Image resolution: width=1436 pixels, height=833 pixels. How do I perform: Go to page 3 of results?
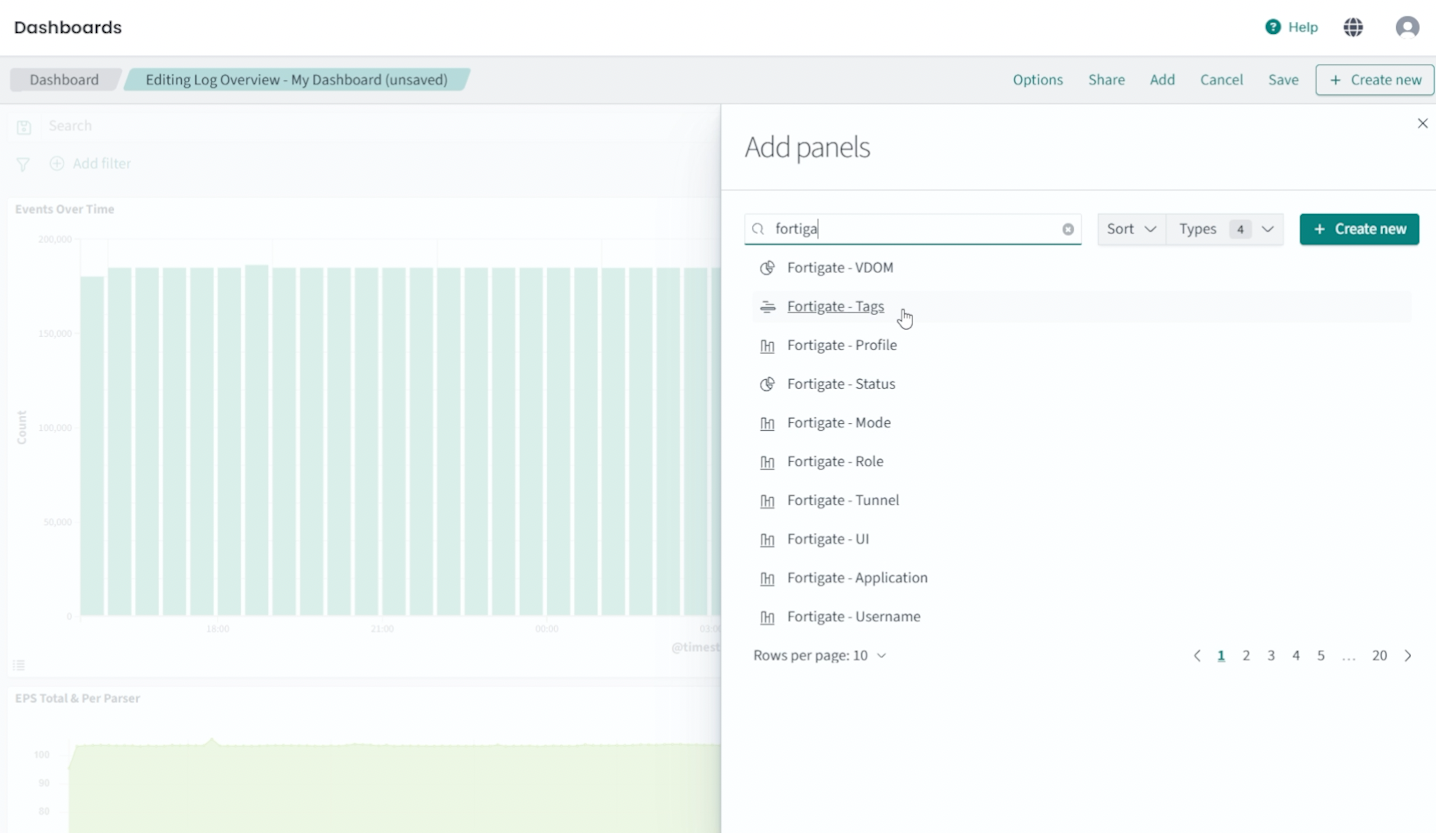coord(1271,656)
